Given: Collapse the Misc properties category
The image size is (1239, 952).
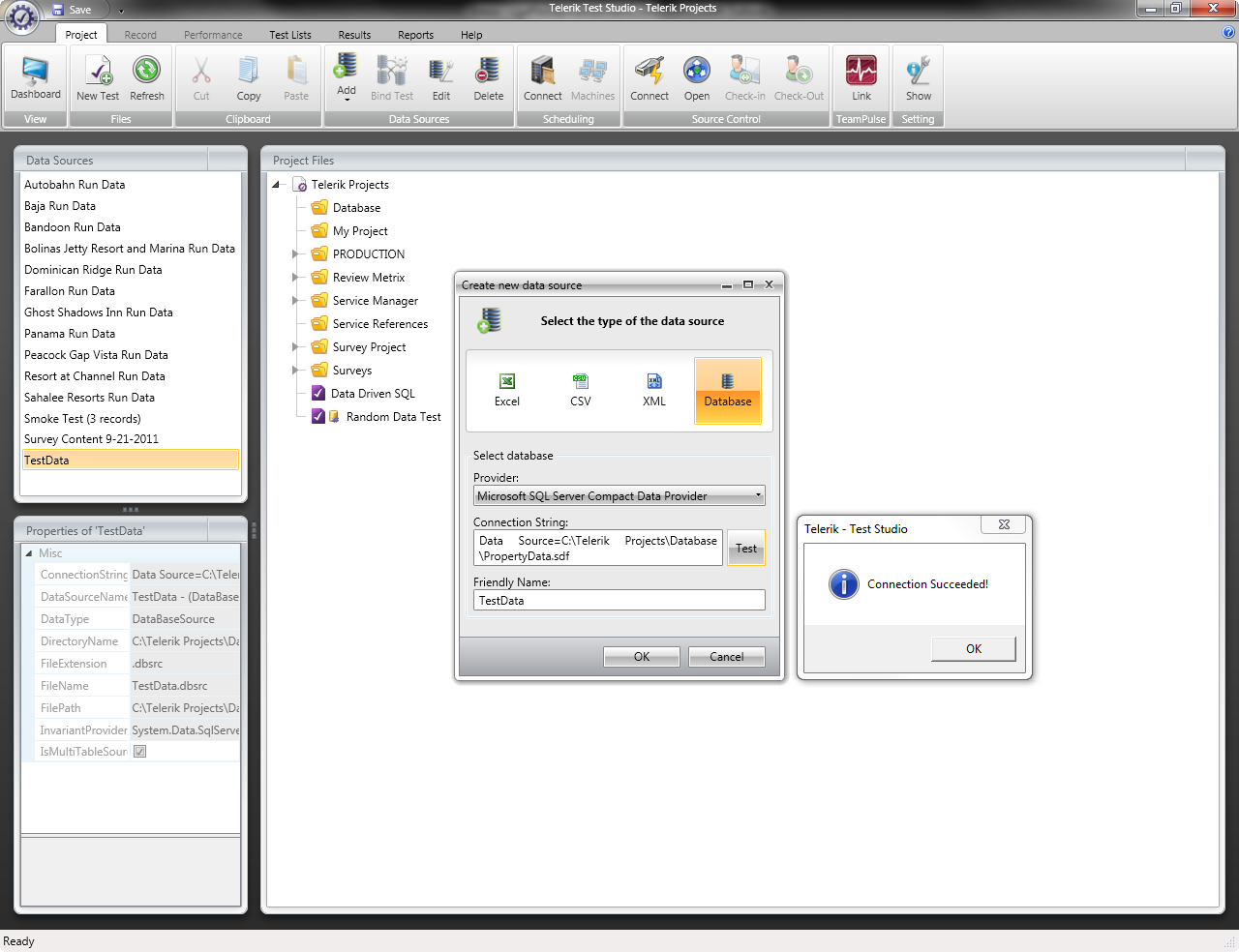Looking at the screenshot, I should [x=29, y=553].
